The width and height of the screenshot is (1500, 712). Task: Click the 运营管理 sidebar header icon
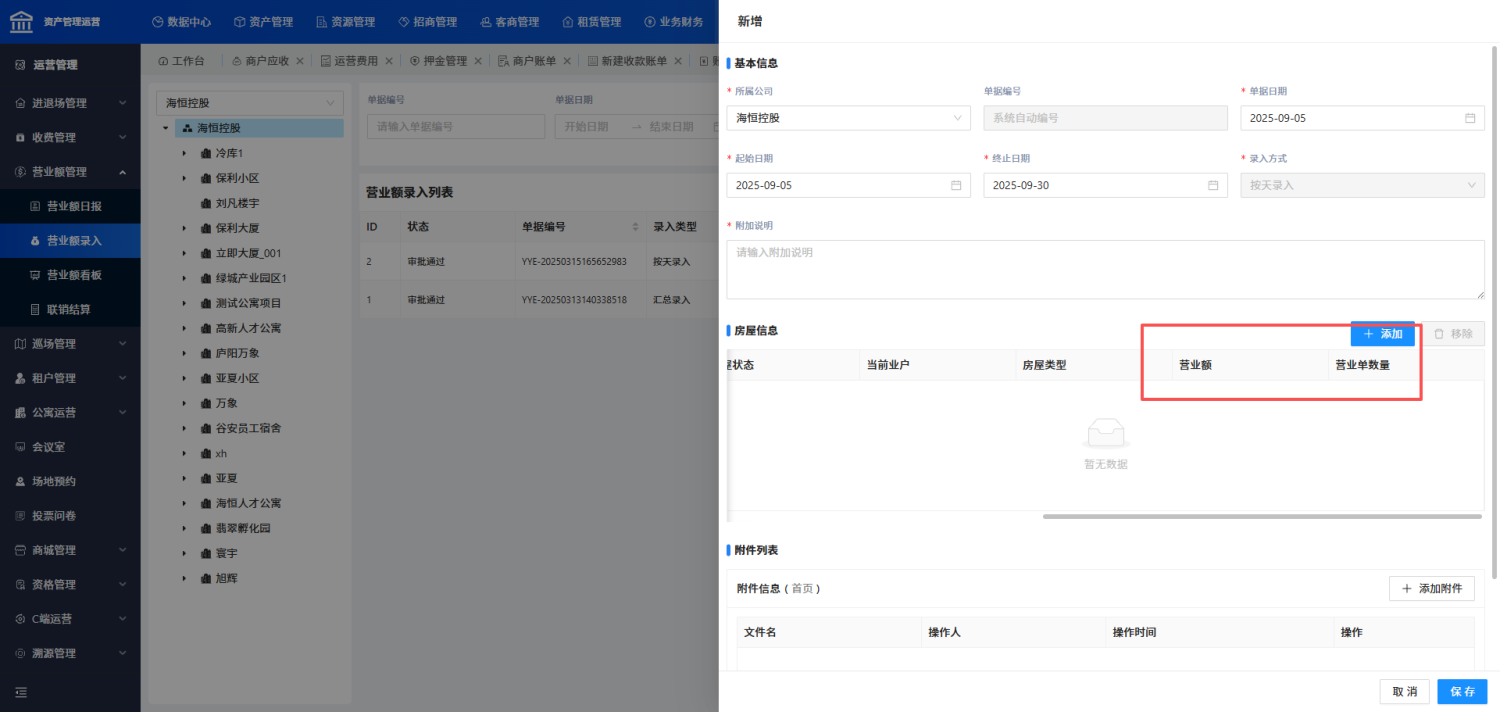20,65
